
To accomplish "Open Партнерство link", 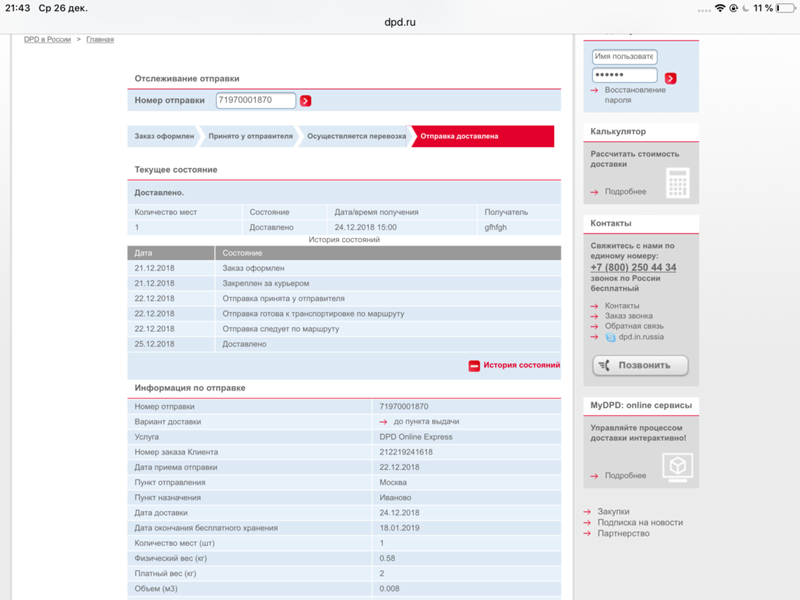I will [x=623, y=533].
